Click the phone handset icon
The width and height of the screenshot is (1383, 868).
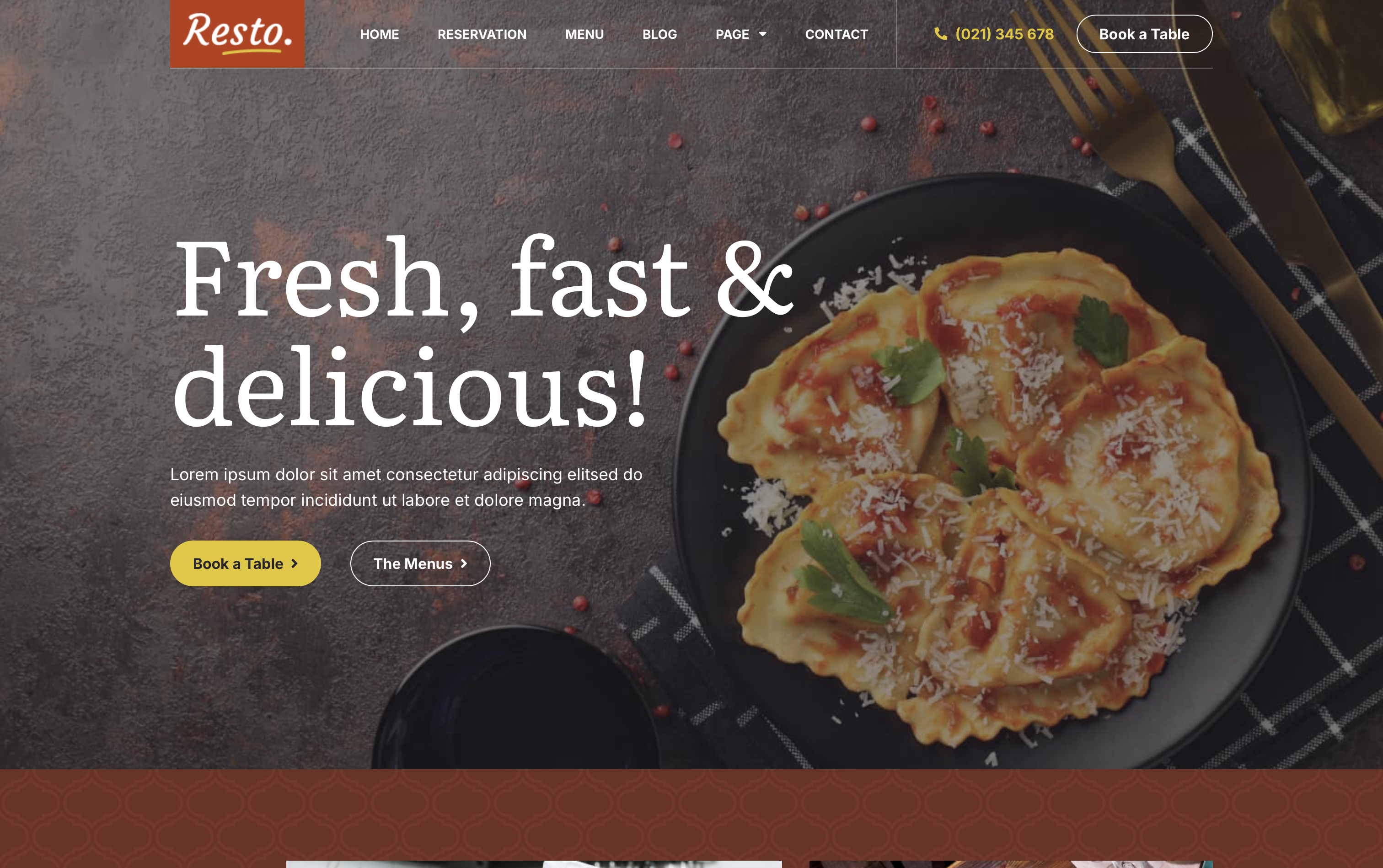(940, 34)
